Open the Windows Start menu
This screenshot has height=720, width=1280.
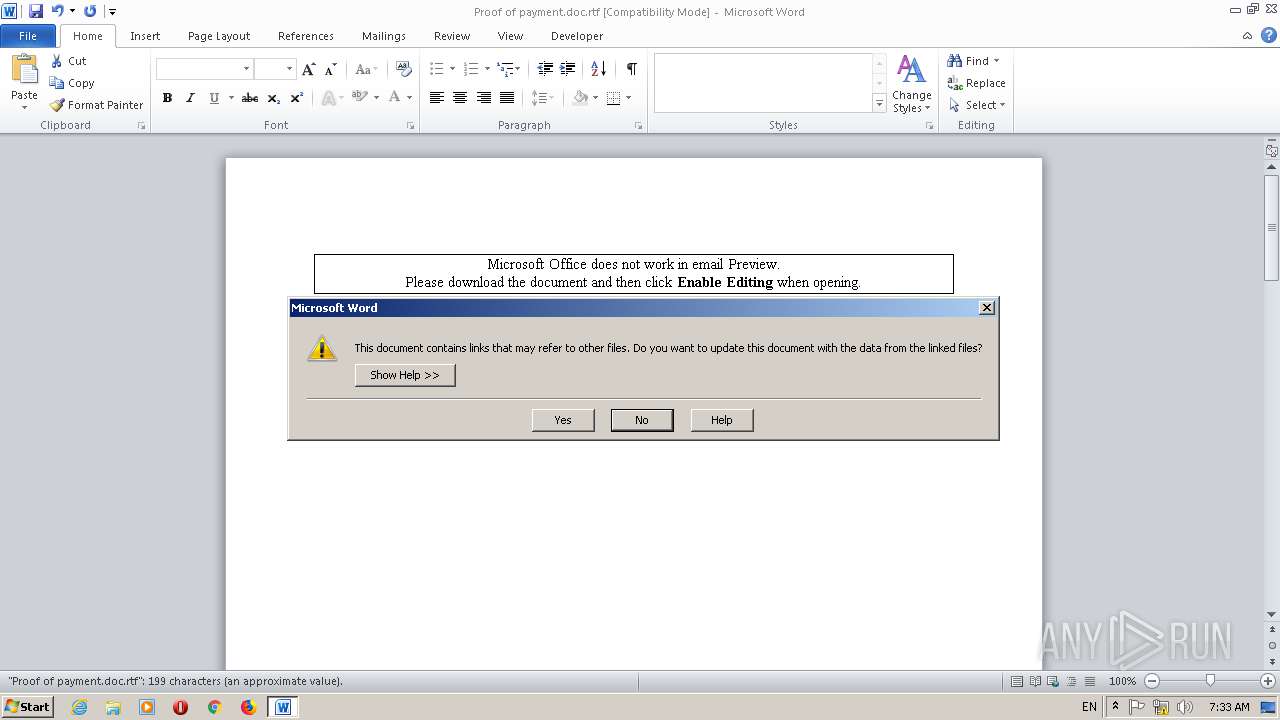[27, 707]
